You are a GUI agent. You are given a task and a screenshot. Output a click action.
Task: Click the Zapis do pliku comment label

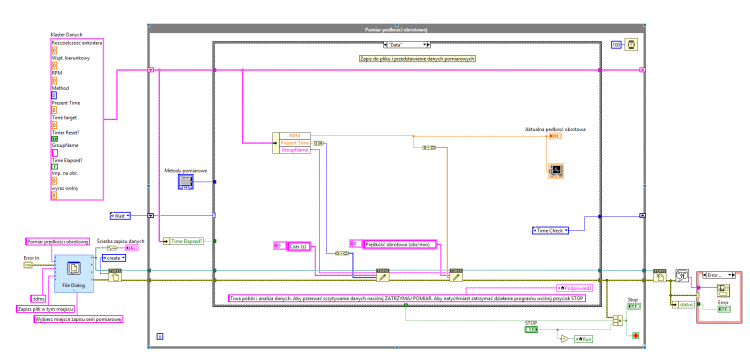point(417,58)
